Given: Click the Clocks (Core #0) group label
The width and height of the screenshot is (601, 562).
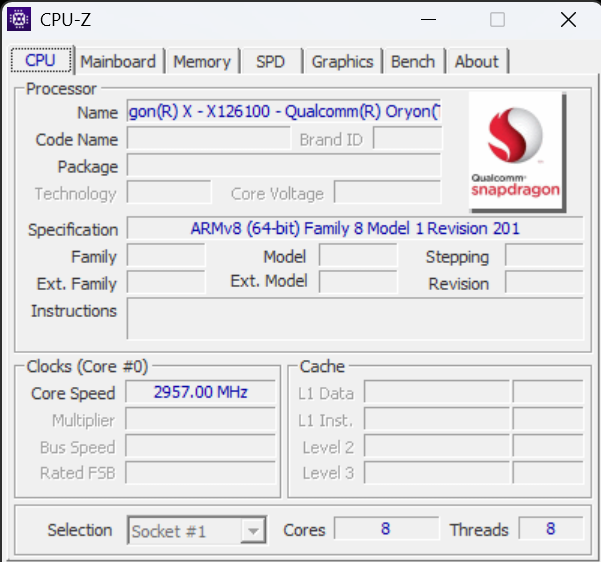Looking at the screenshot, I should (87, 367).
